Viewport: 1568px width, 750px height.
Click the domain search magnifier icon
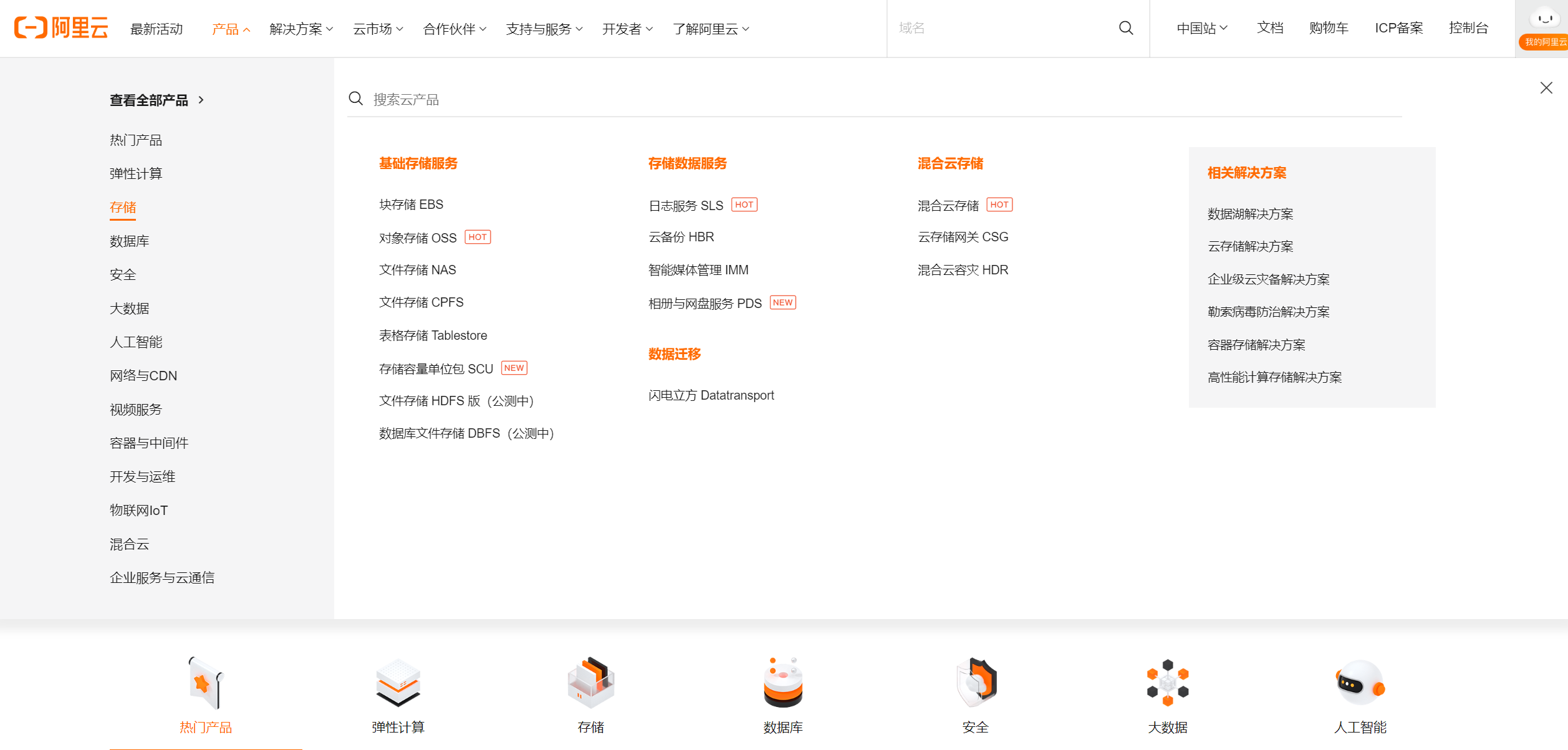[1125, 28]
